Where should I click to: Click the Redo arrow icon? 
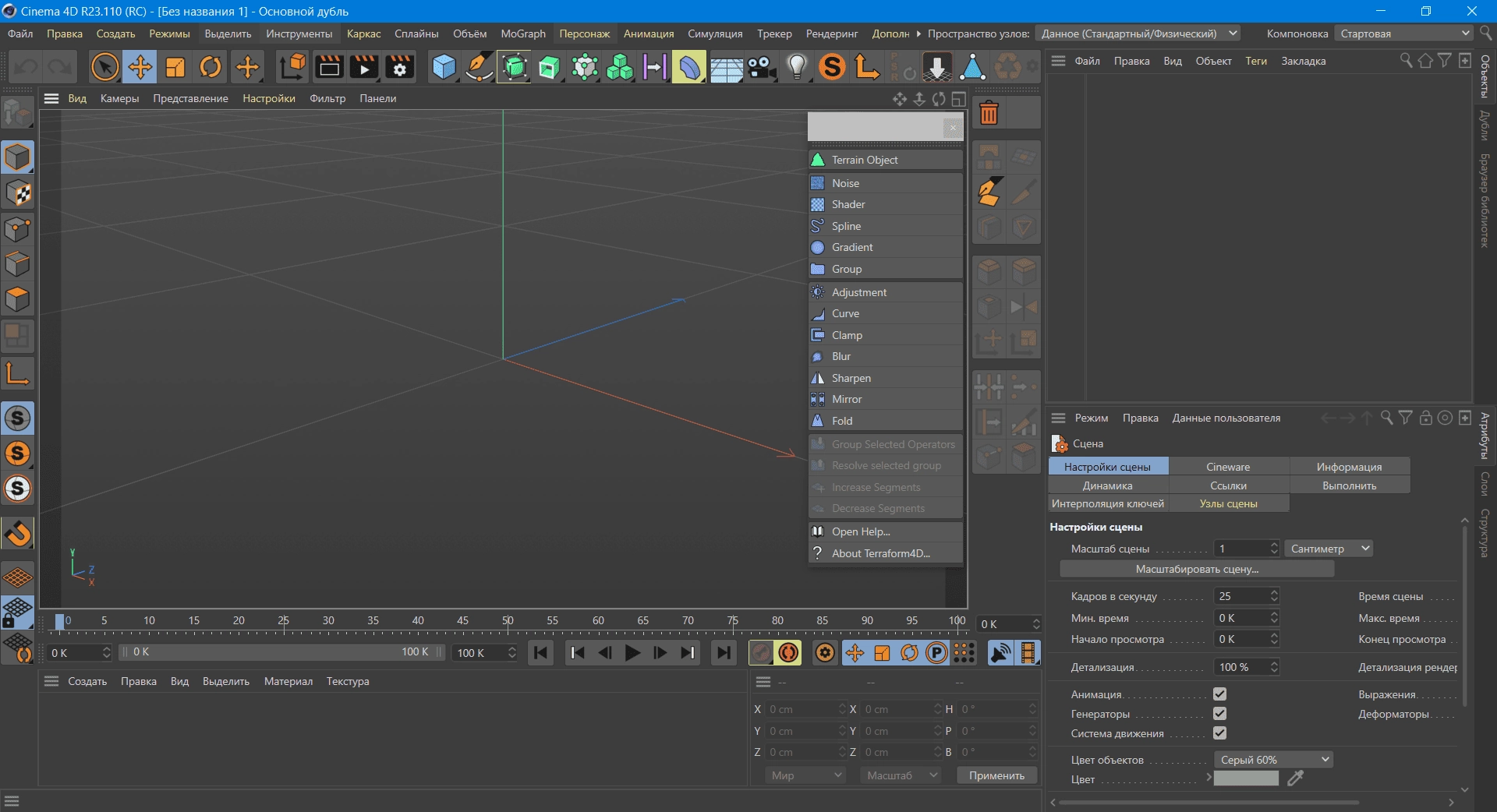pyautogui.click(x=60, y=67)
